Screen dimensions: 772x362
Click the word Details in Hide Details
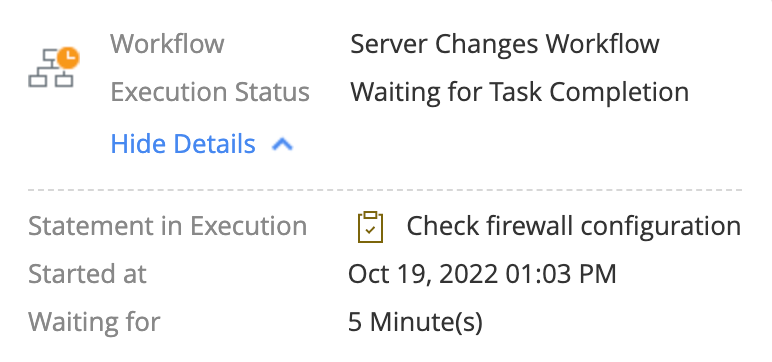pos(215,144)
